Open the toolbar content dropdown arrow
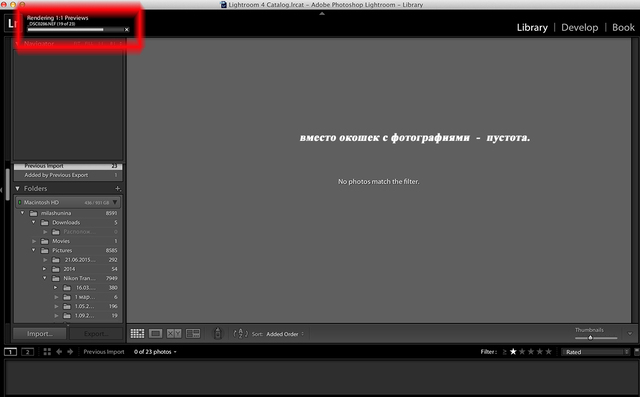The image size is (640, 397). [x=630, y=334]
